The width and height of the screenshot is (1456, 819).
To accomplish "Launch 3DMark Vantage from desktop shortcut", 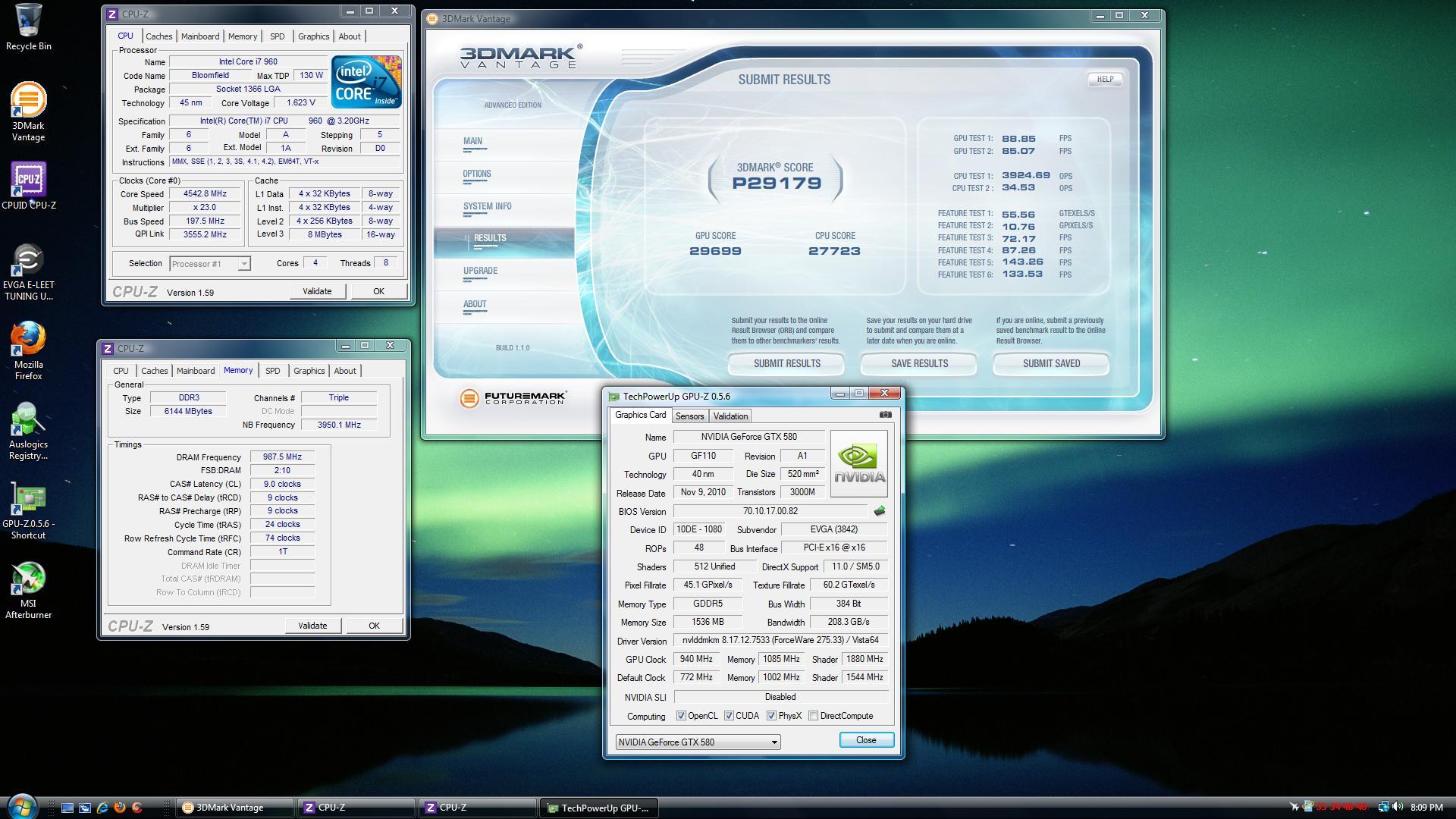I will coord(28,111).
